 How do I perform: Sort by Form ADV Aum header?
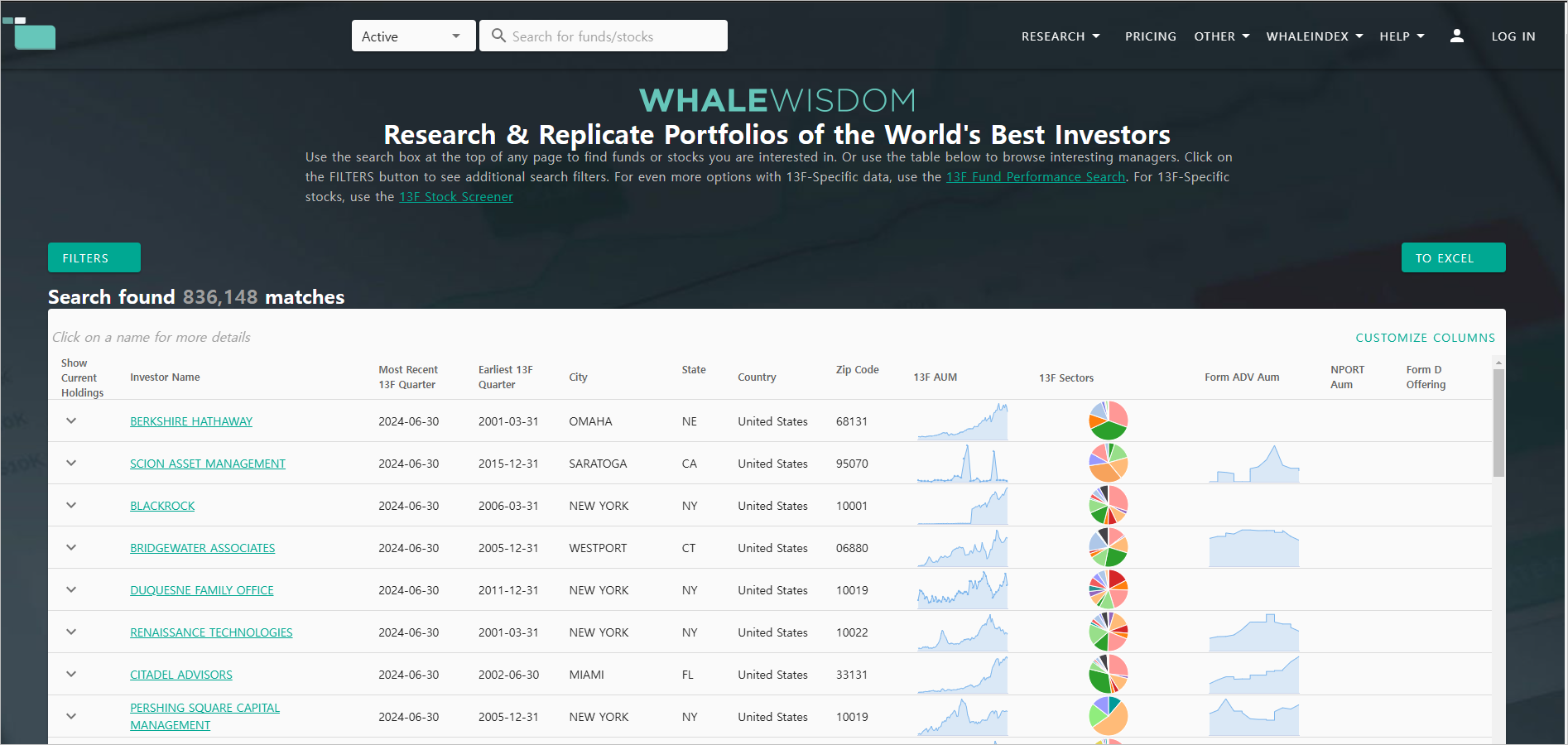click(x=1242, y=377)
